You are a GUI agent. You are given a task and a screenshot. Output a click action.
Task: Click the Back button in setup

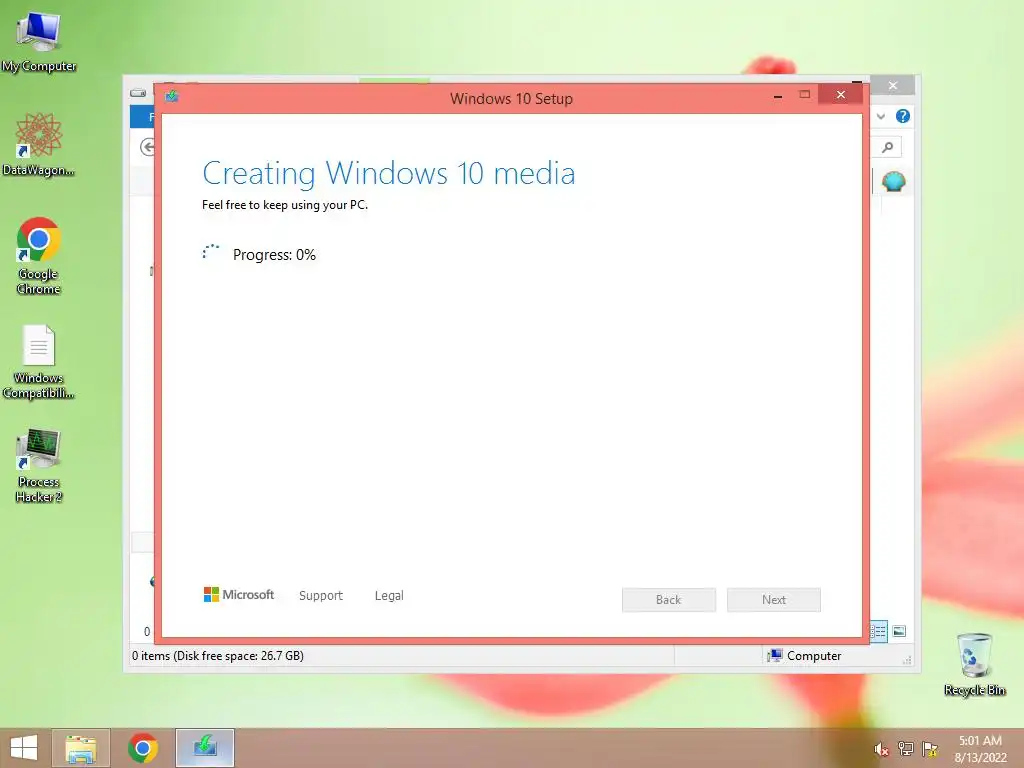click(x=669, y=600)
